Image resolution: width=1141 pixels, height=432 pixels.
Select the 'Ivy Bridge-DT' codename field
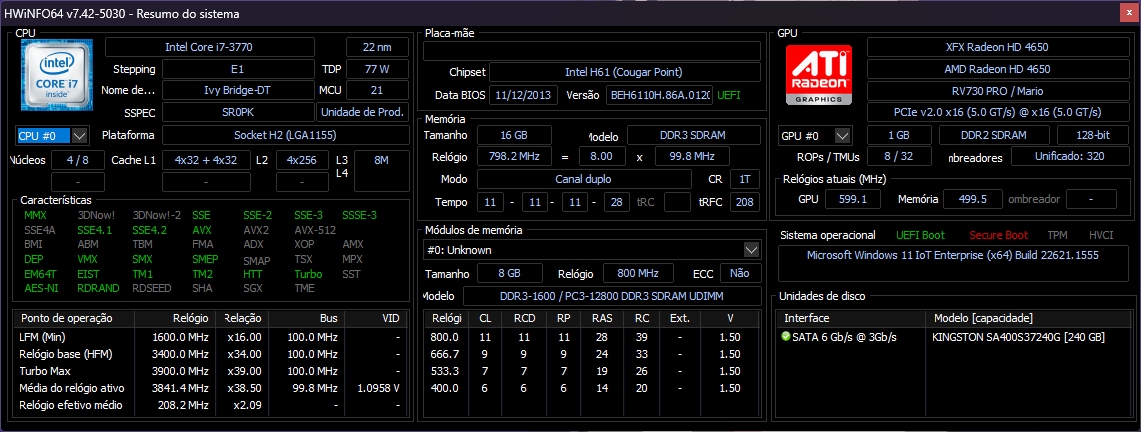238,90
